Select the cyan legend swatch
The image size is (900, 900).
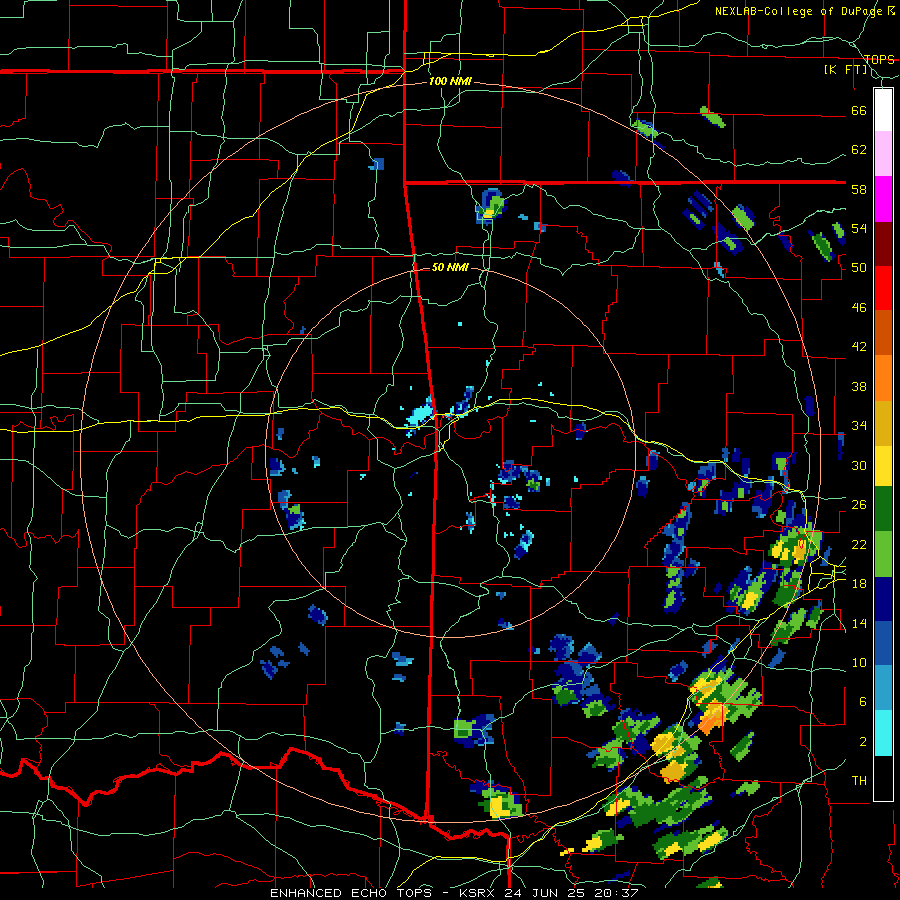click(x=883, y=733)
